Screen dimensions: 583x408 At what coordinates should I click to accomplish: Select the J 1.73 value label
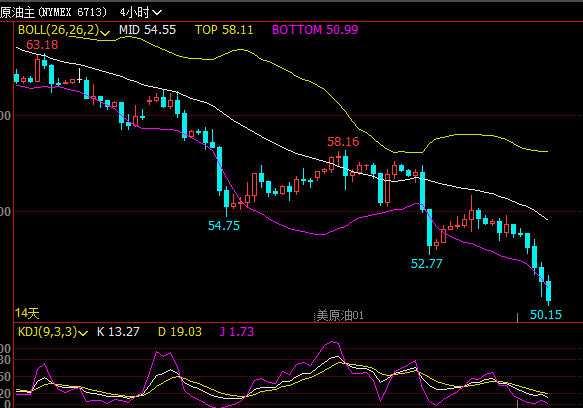tap(237, 331)
